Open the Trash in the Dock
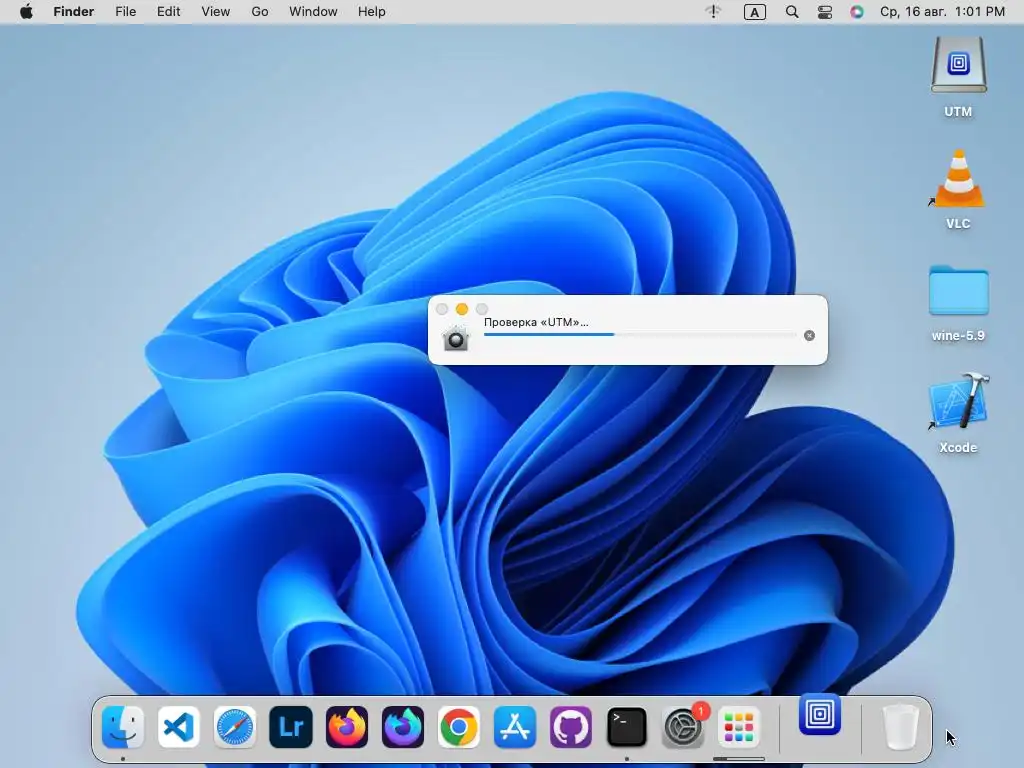Screen dimensions: 1024x768 [x=901, y=727]
